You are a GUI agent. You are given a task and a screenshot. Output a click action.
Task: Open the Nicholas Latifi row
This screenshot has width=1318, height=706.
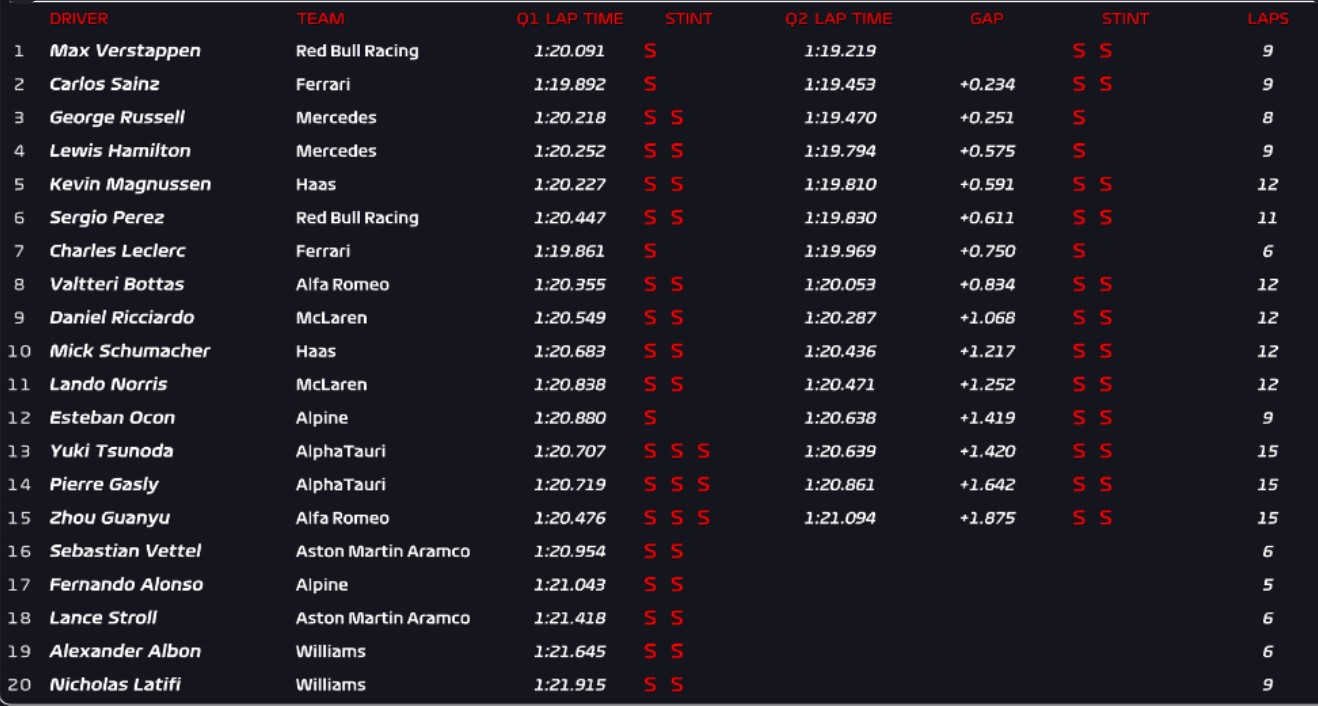coord(115,685)
